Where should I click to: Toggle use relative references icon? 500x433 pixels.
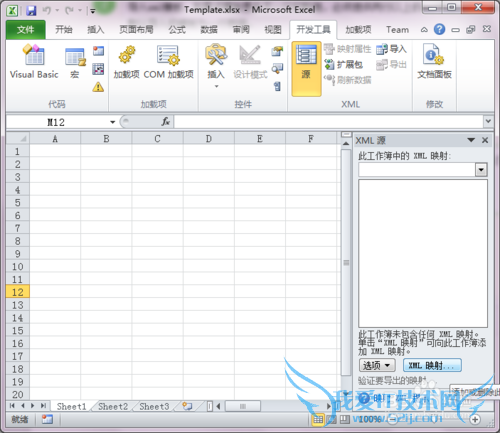98,69
